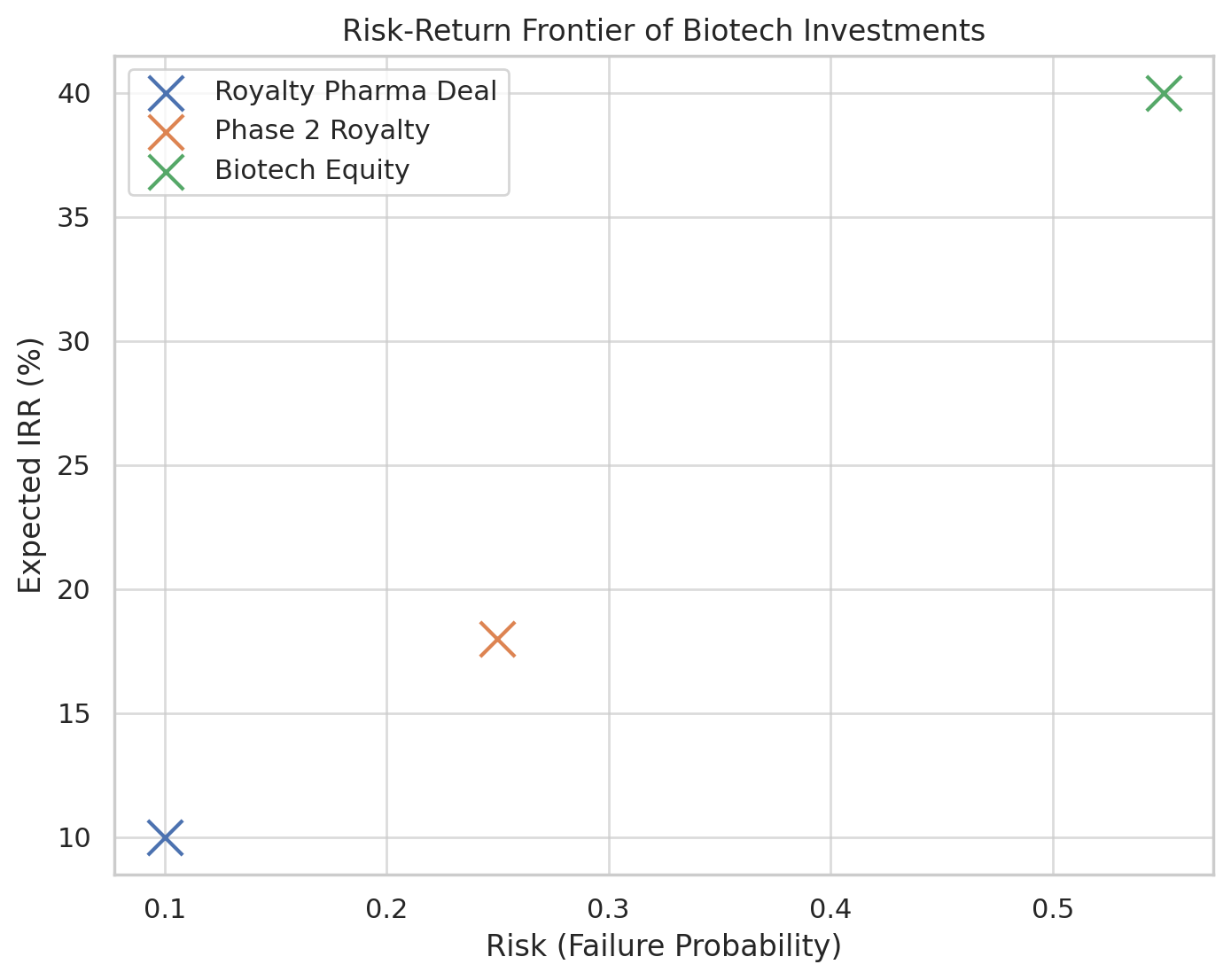1231x980 pixels.
Task: Click the chart title Risk-Return Frontier
Action: tap(663, 31)
